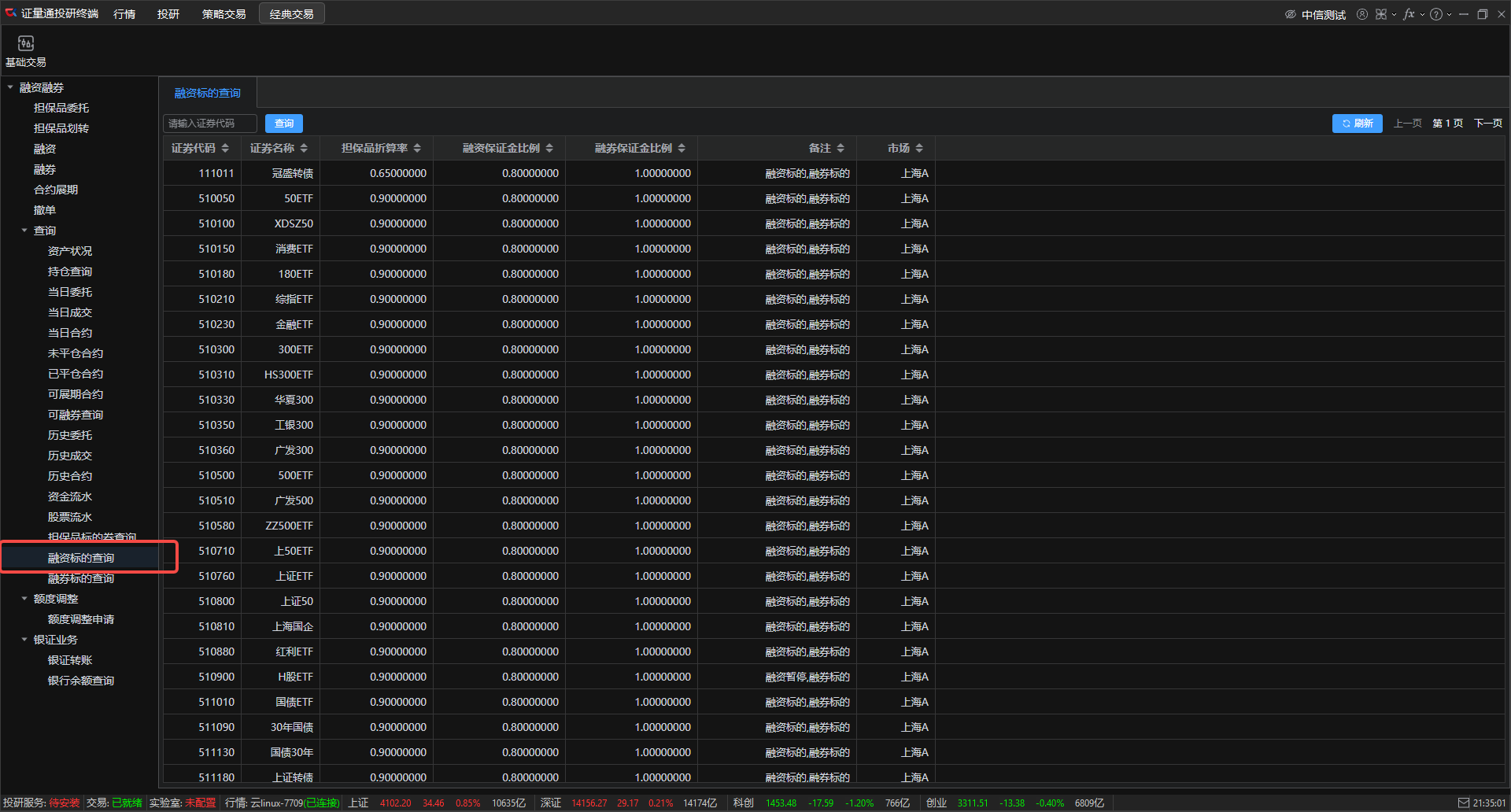Click the four-petal layout icon
This screenshot has height=812, width=1511.
tap(1381, 14)
